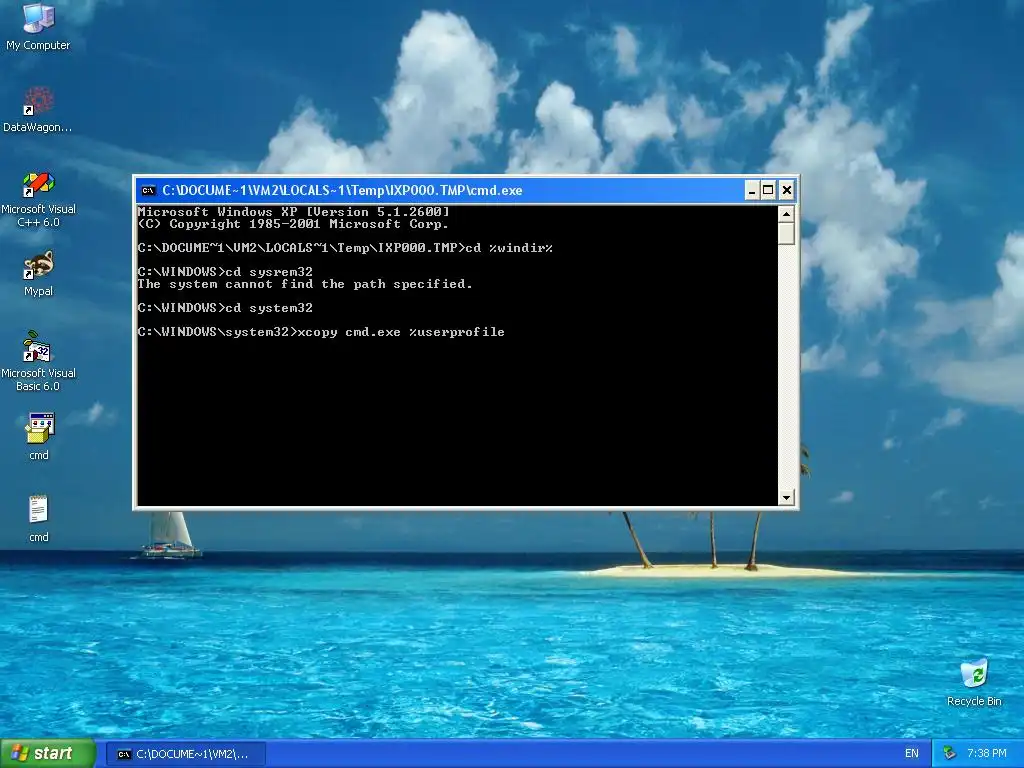Select the Microsoft Visual C++ 6.0 shortcut
1024x768 pixels.
point(38,199)
